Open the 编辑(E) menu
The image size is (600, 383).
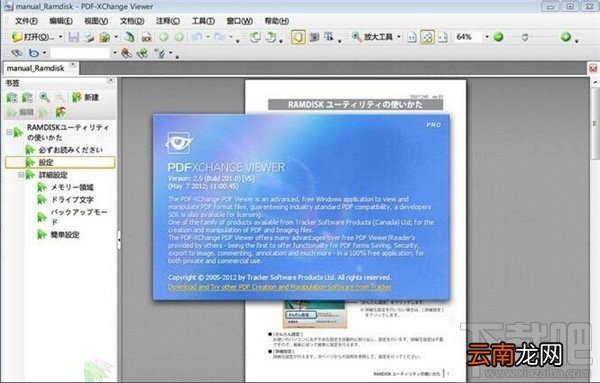click(x=61, y=21)
